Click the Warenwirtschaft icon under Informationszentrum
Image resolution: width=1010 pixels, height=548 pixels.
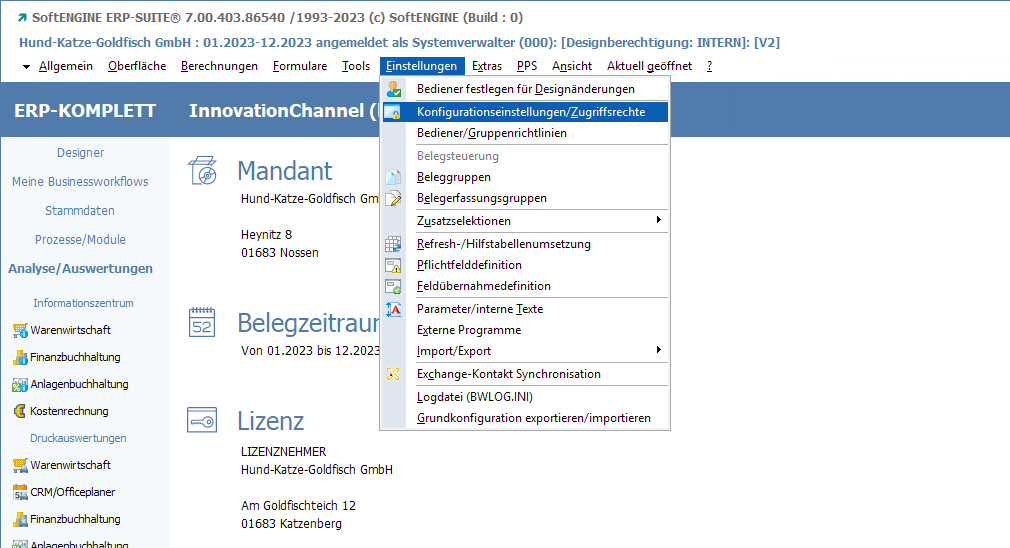tap(20, 330)
